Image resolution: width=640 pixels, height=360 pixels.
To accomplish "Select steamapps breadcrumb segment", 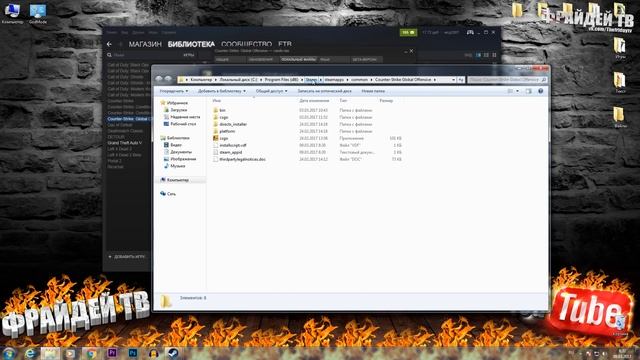I will tap(334, 80).
